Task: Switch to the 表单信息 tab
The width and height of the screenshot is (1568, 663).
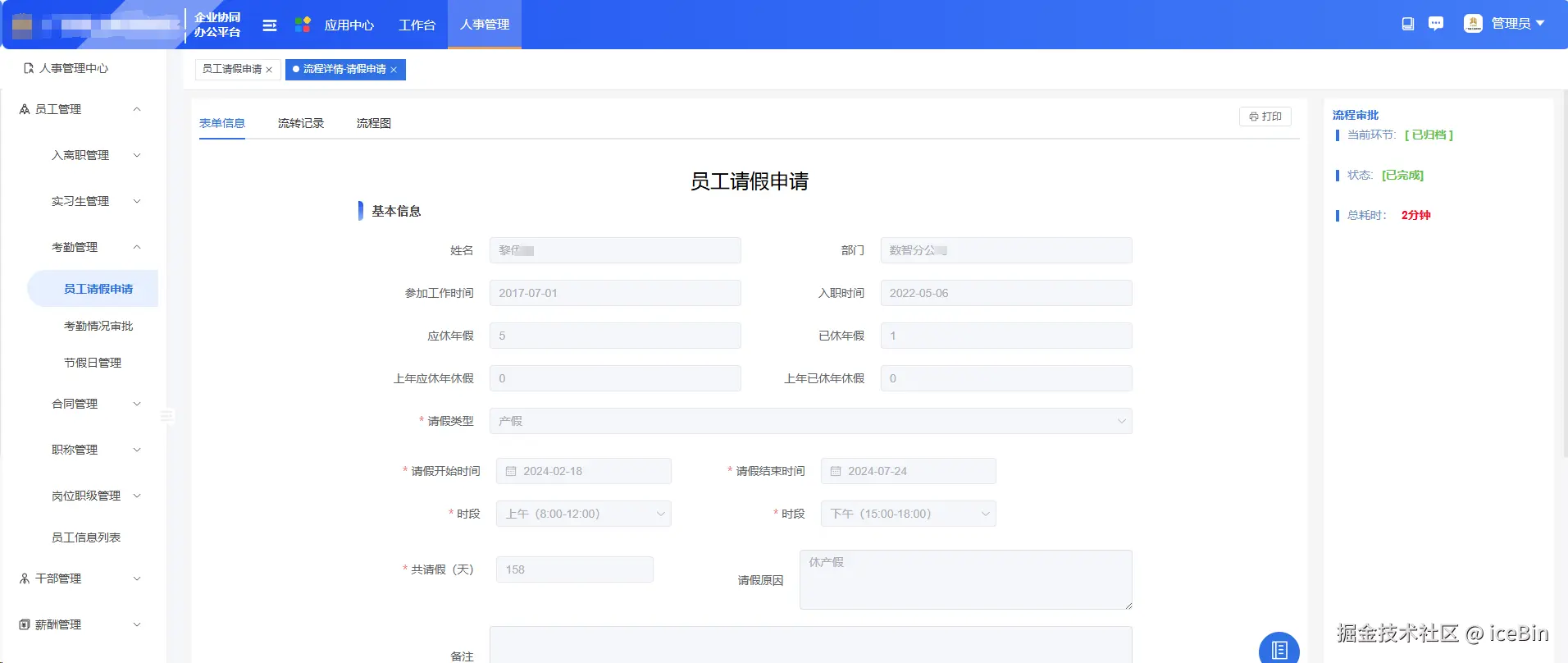Action: tap(222, 123)
